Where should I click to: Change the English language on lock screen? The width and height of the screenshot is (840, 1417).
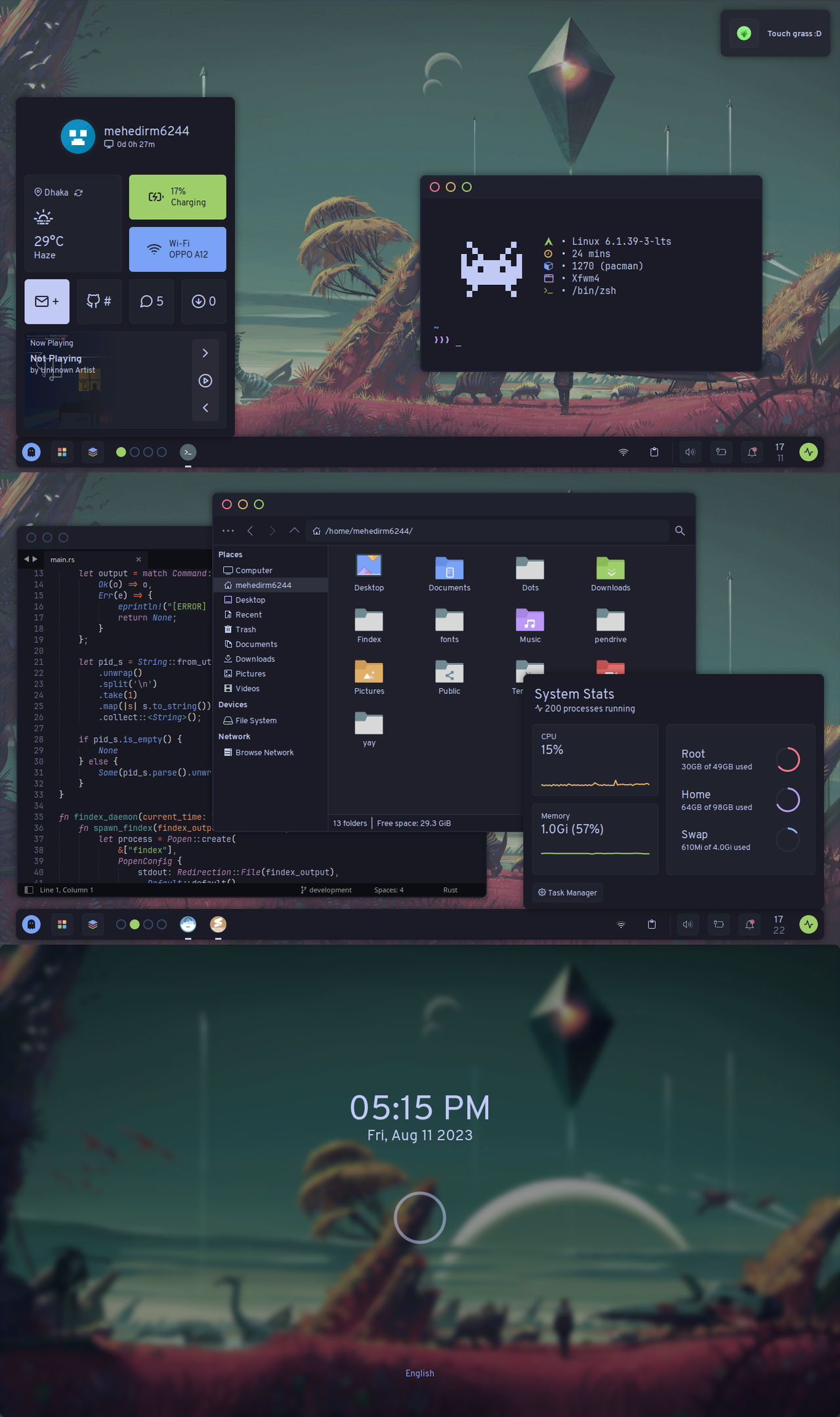420,1373
